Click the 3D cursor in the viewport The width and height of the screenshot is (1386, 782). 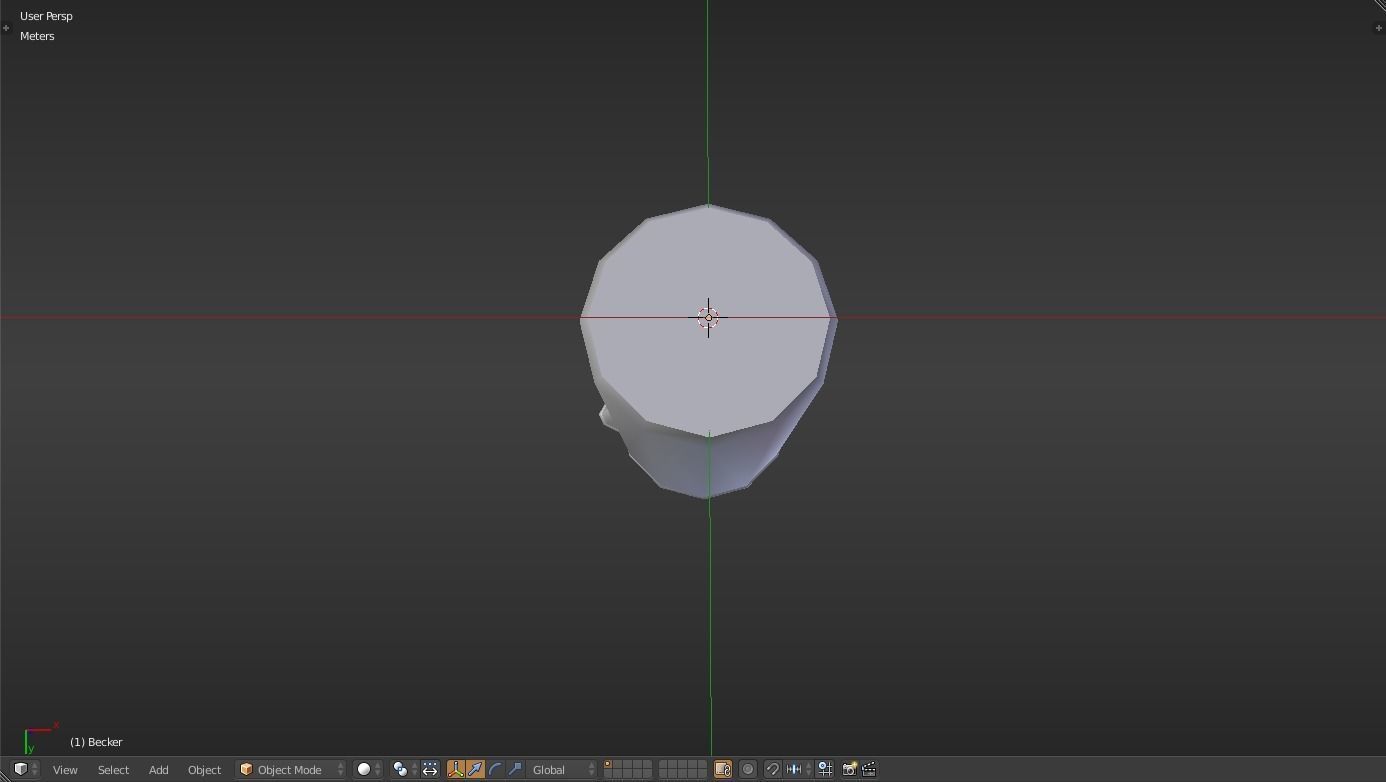708,318
